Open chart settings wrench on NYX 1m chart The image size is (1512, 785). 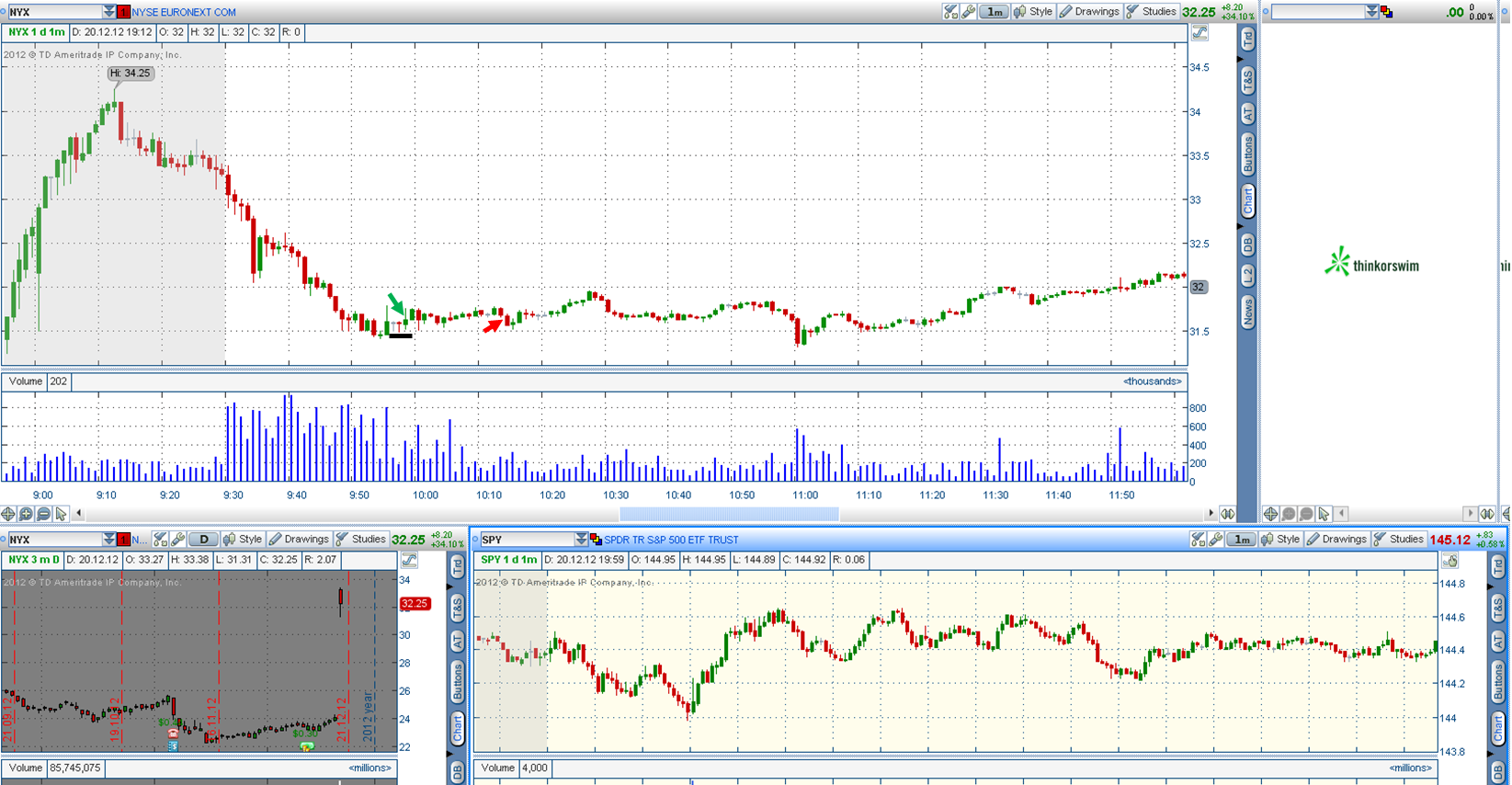pos(969,12)
